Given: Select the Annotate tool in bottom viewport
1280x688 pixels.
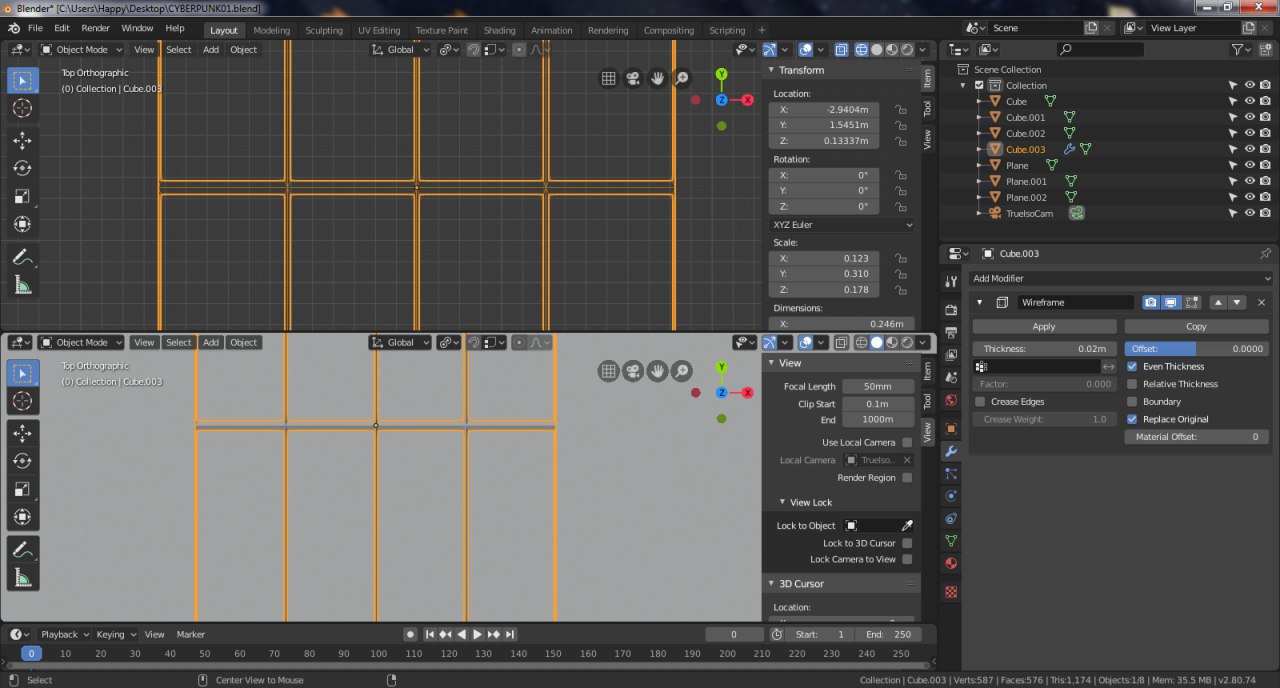Looking at the screenshot, I should [x=22, y=549].
